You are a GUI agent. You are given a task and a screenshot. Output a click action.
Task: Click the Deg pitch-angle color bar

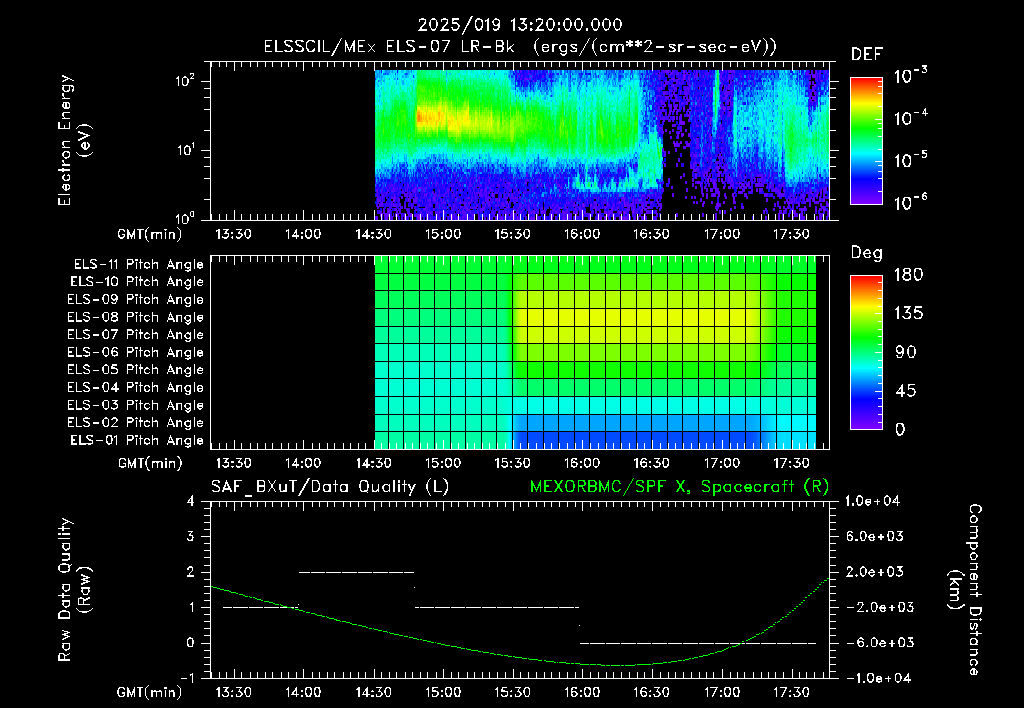(x=866, y=353)
